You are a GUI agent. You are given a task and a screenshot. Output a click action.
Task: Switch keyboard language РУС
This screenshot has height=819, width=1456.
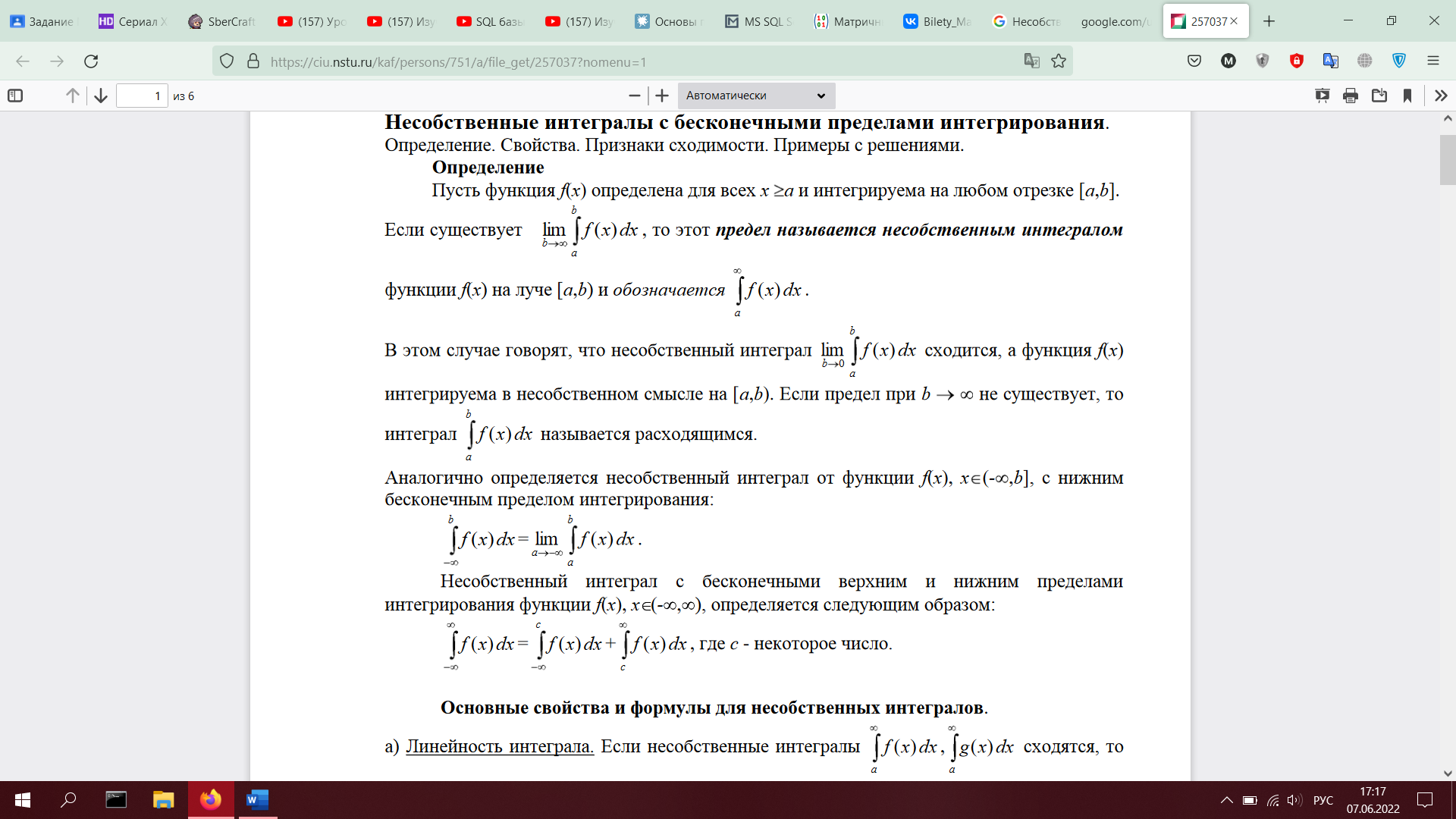coord(1323,800)
